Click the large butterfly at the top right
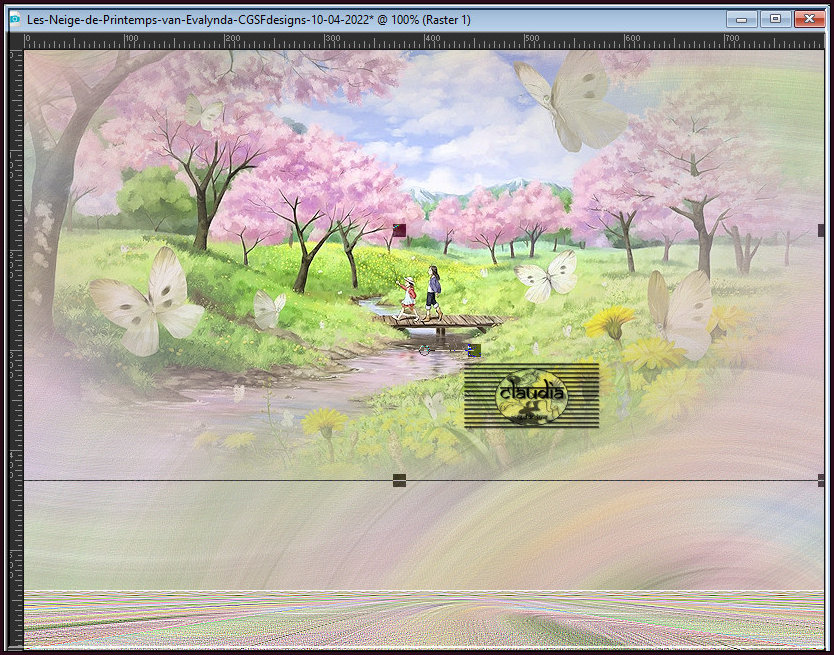 pyautogui.click(x=572, y=100)
